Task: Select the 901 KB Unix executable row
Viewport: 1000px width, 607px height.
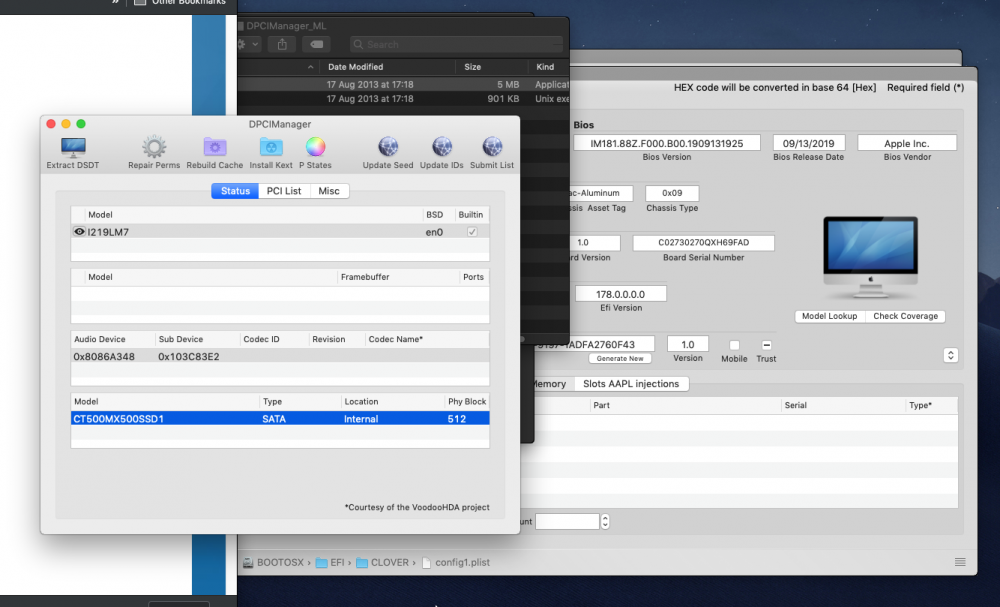Action: point(403,99)
